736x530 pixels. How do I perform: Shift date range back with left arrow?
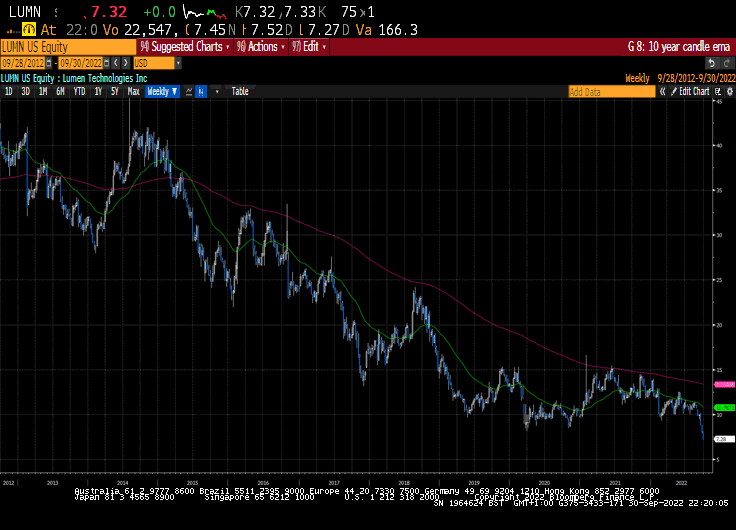[116, 63]
